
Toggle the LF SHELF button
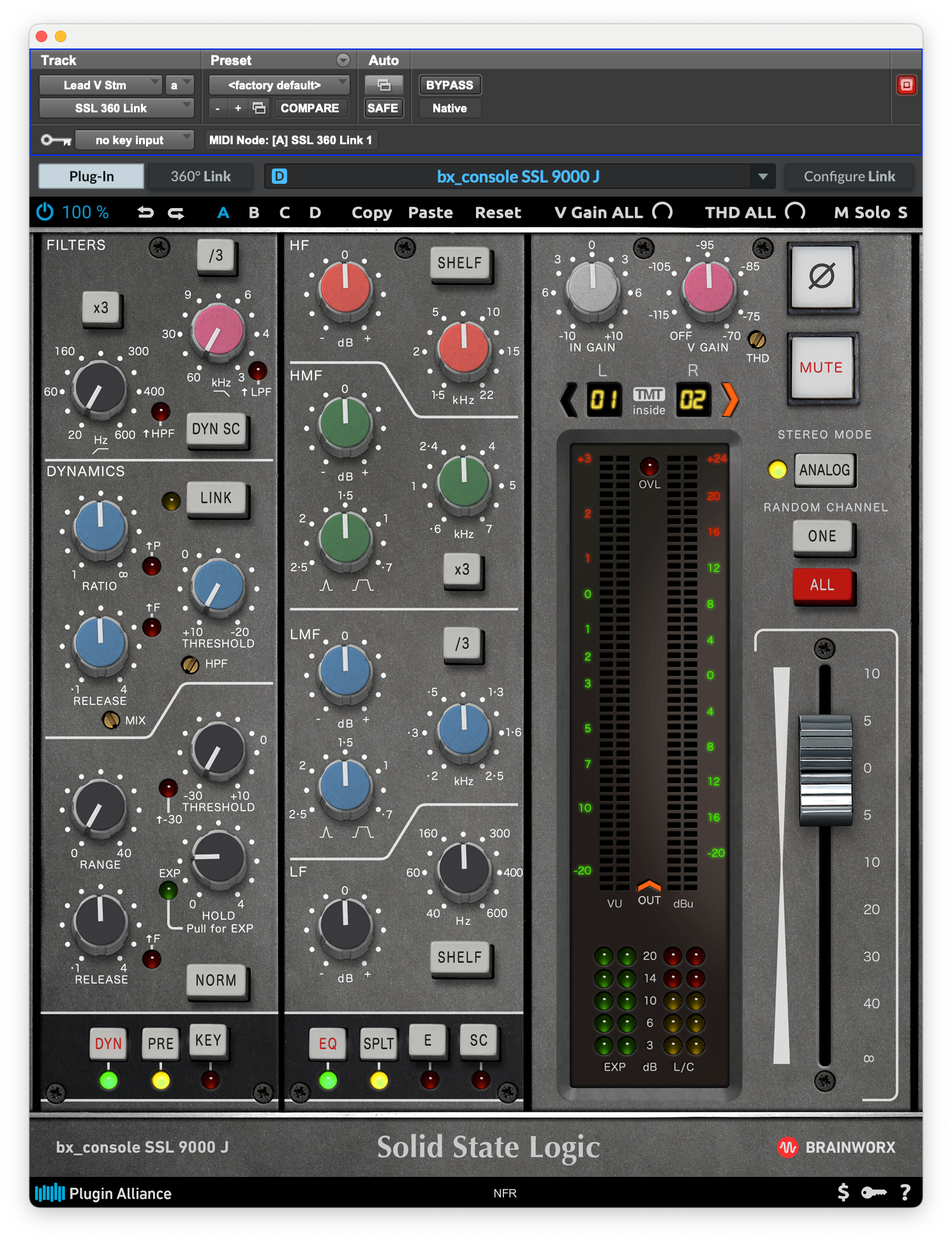459,957
